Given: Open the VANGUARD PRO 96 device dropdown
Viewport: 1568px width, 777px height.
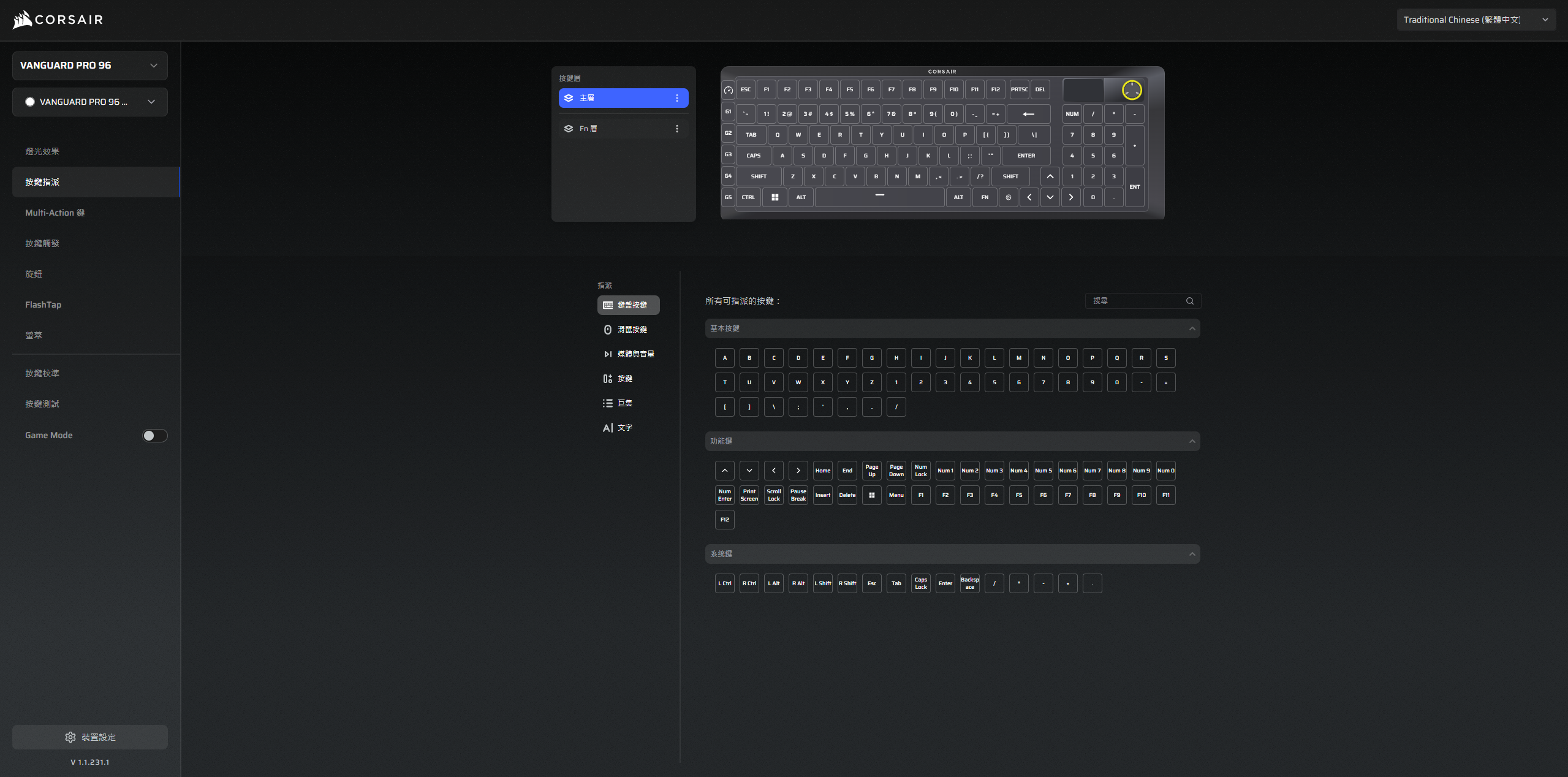Looking at the screenshot, I should click(x=90, y=66).
